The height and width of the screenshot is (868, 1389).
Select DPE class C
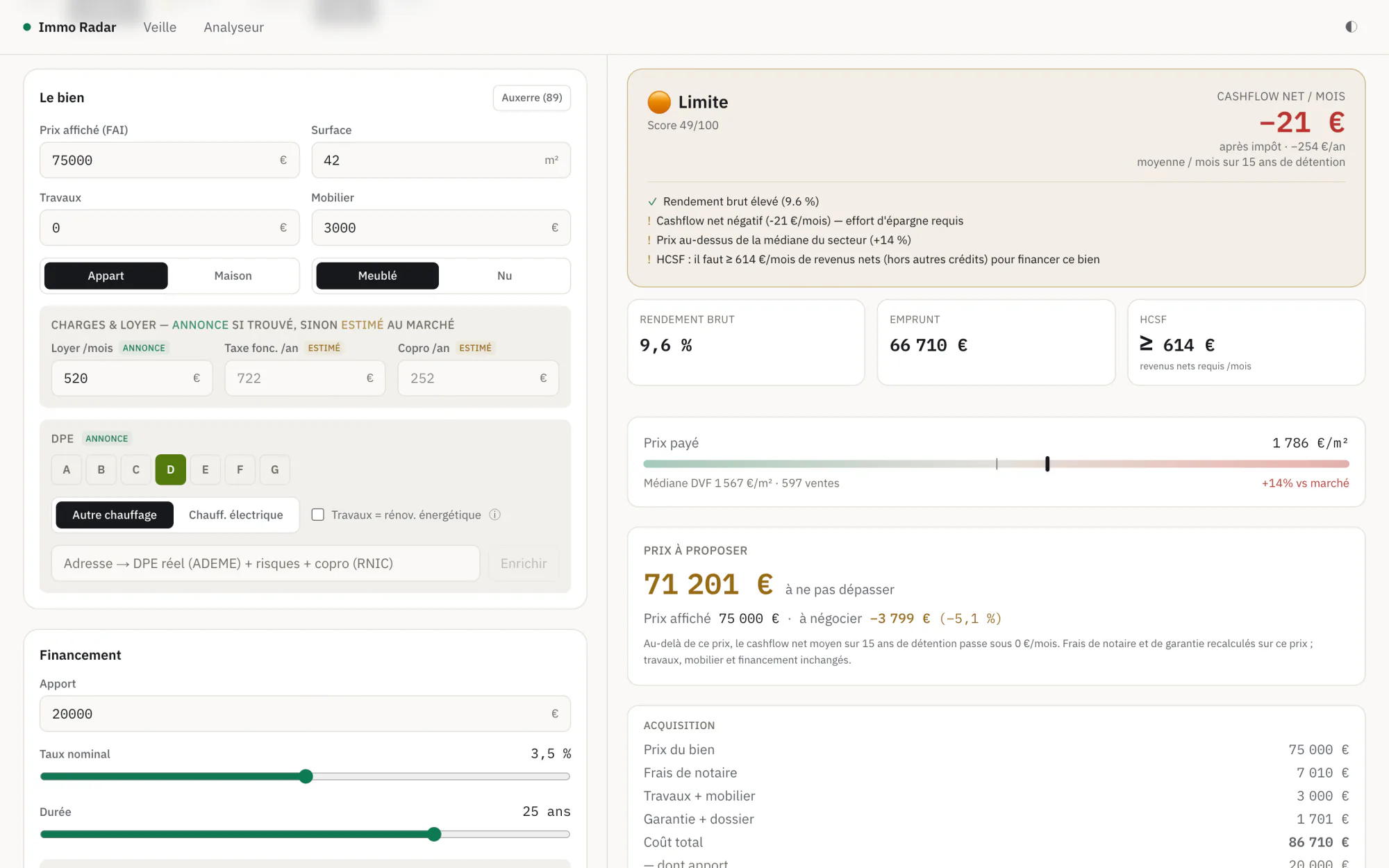click(x=136, y=469)
